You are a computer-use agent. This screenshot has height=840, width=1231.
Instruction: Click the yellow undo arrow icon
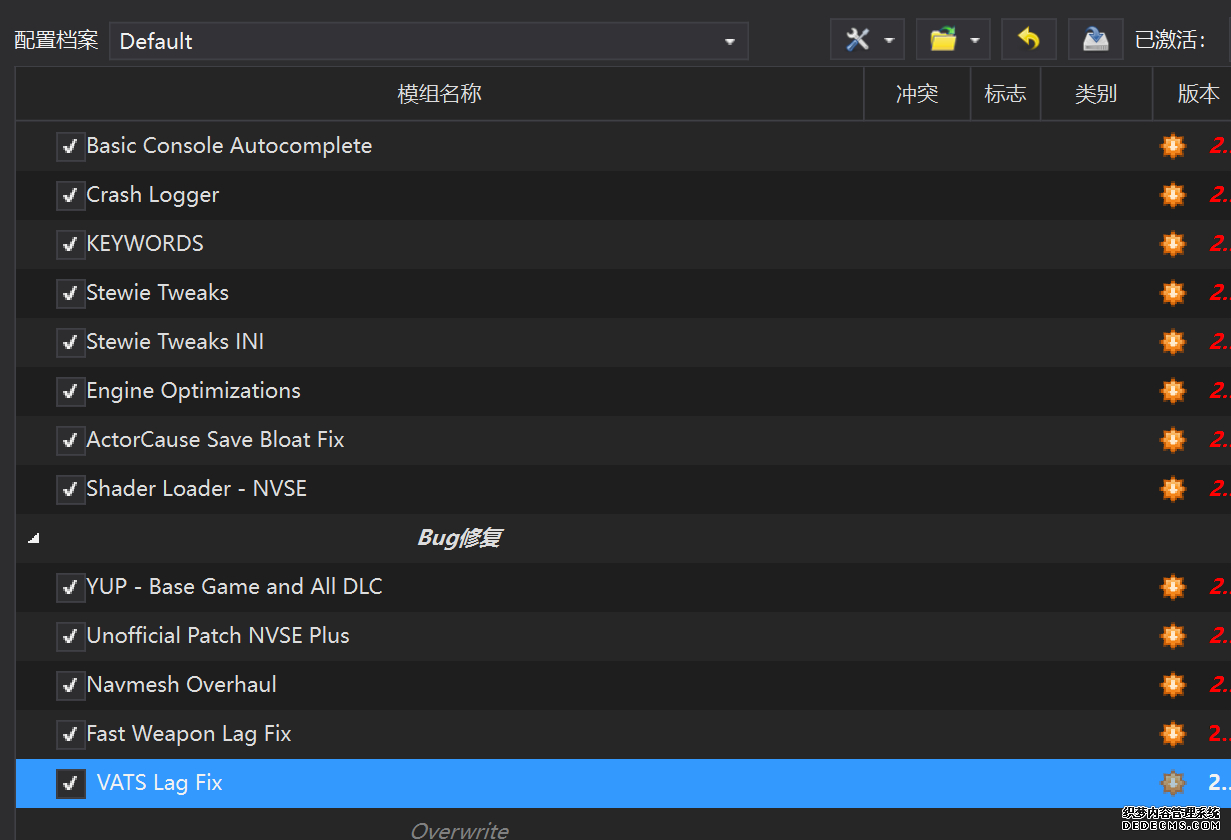click(1028, 40)
